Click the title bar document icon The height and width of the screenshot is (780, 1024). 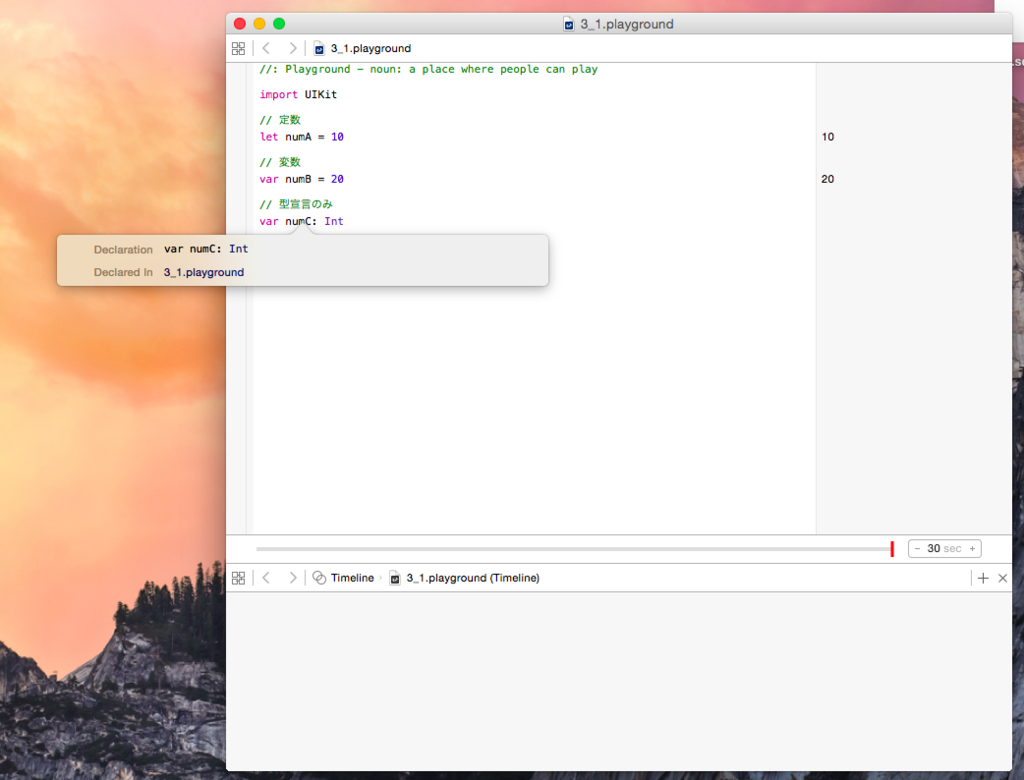pyautogui.click(x=568, y=24)
